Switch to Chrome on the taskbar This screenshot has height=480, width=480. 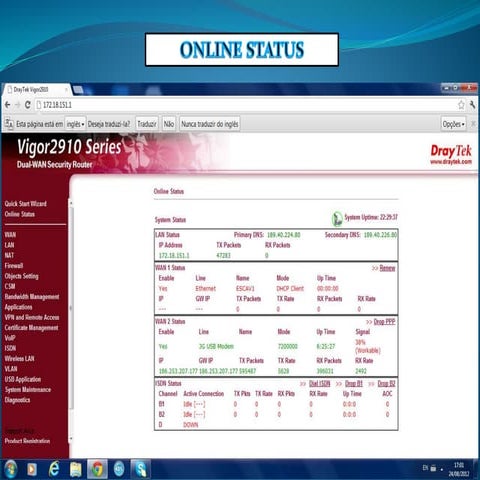point(97,469)
